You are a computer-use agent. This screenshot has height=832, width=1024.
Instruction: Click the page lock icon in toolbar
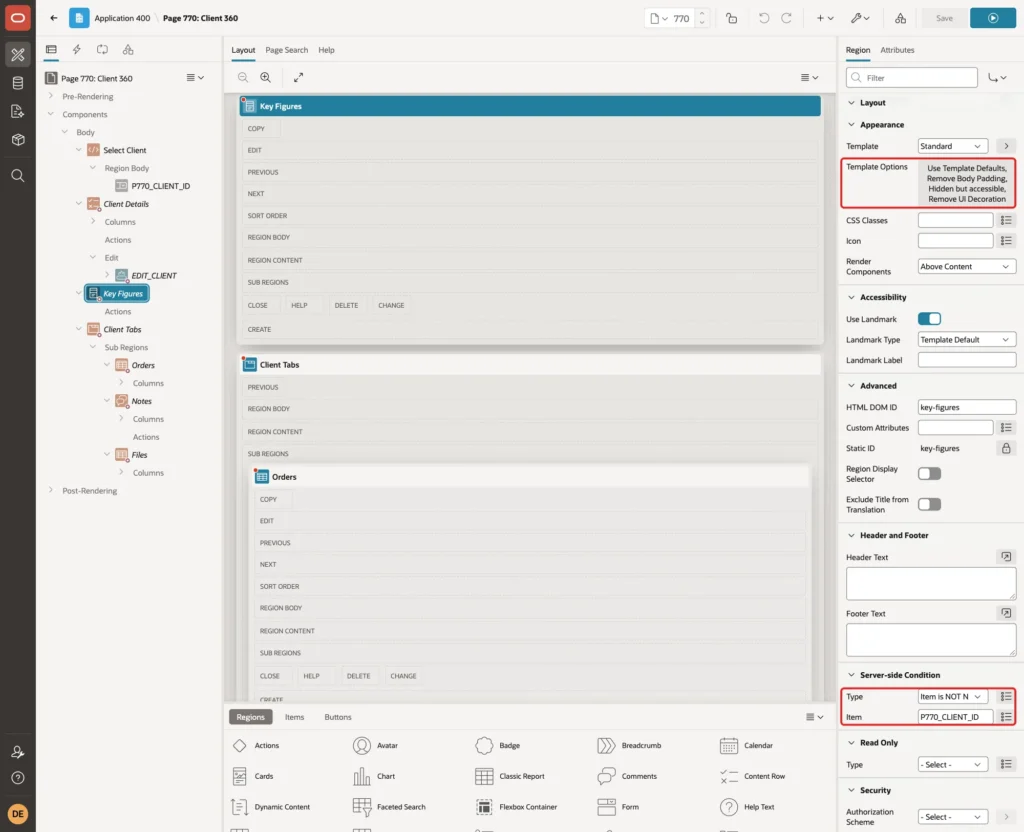[x=731, y=18]
